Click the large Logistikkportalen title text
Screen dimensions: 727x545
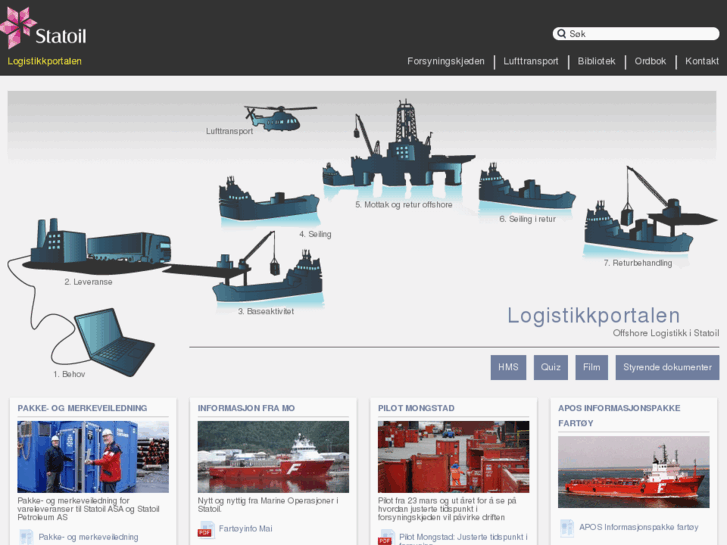click(x=593, y=316)
